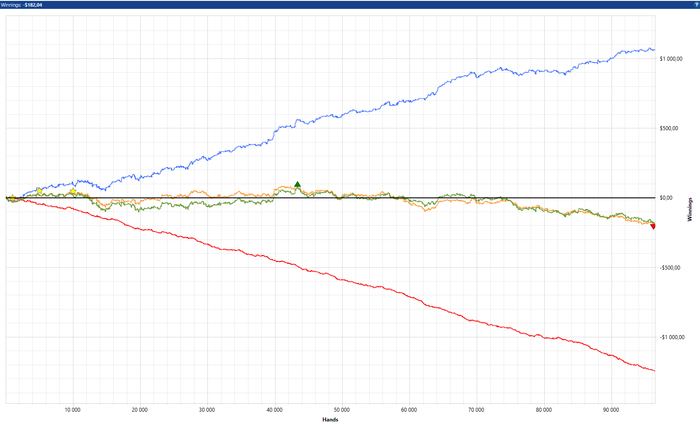Click the green triangle peak marker
Image resolution: width=700 pixels, height=425 pixels.
click(x=298, y=184)
